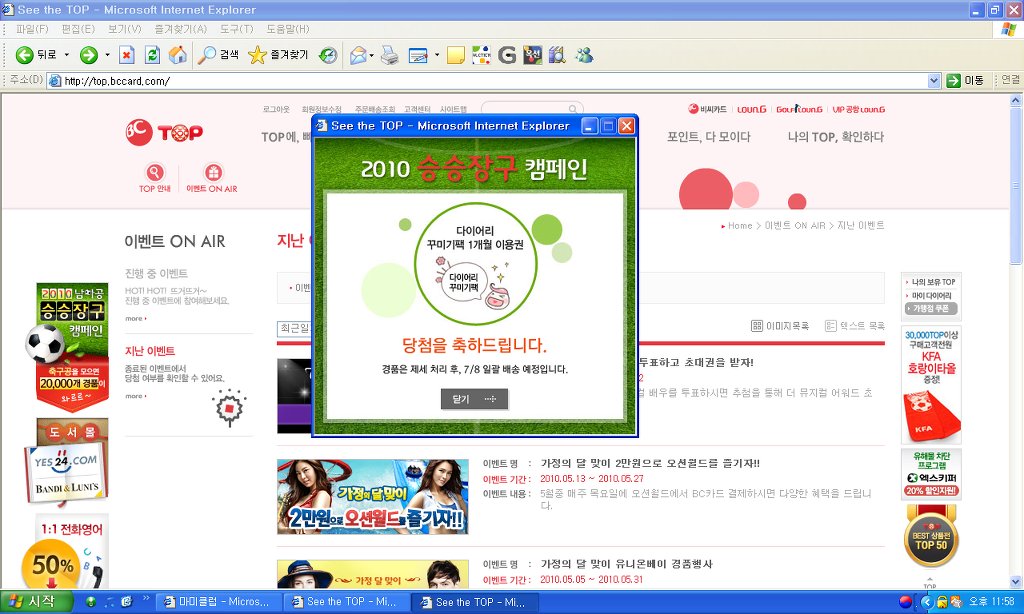Click the Forward arrow icon
Image resolution: width=1024 pixels, height=614 pixels.
tap(89, 55)
